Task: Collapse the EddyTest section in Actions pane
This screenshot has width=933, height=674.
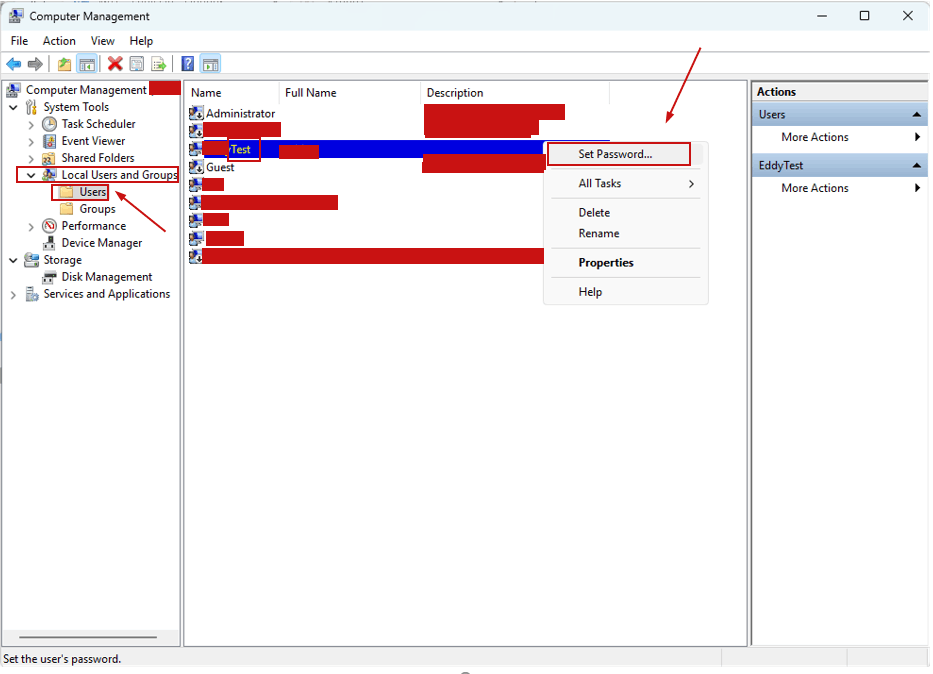Action: coord(916,165)
